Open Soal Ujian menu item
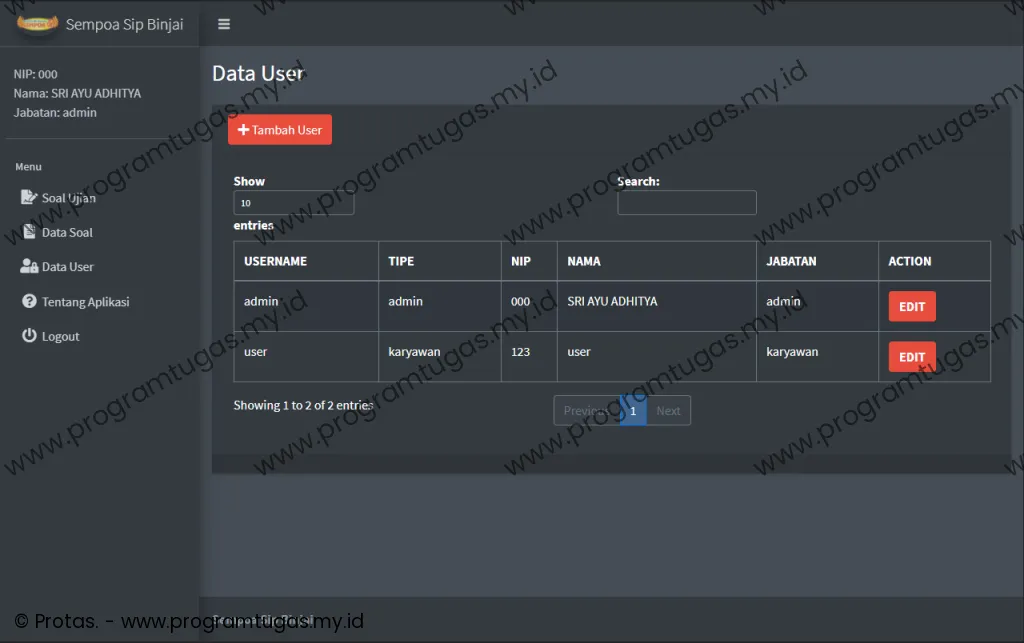Screen dimensions: 1024x643 [68, 198]
